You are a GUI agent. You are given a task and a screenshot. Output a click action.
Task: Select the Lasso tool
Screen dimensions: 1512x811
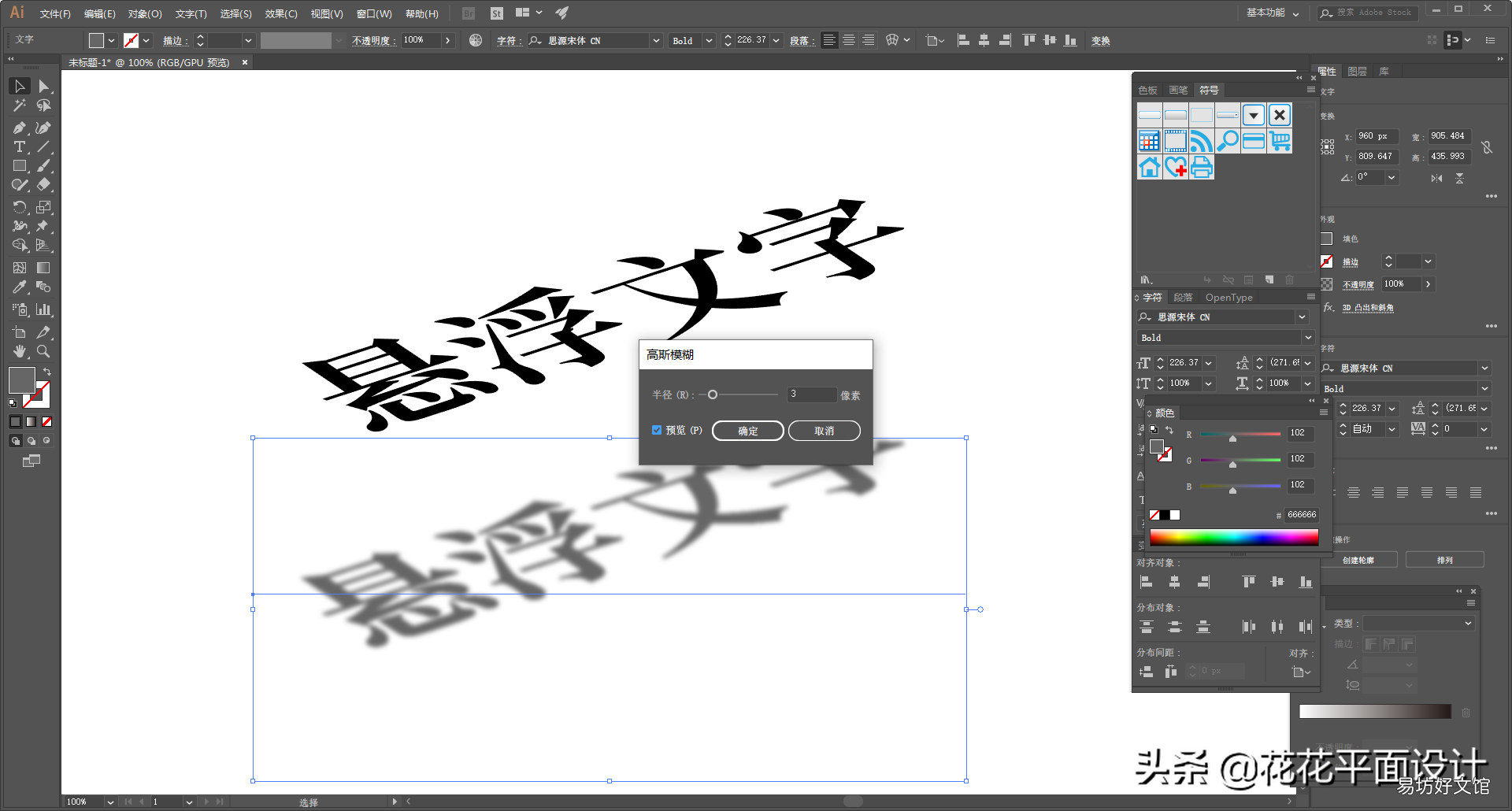(x=44, y=106)
